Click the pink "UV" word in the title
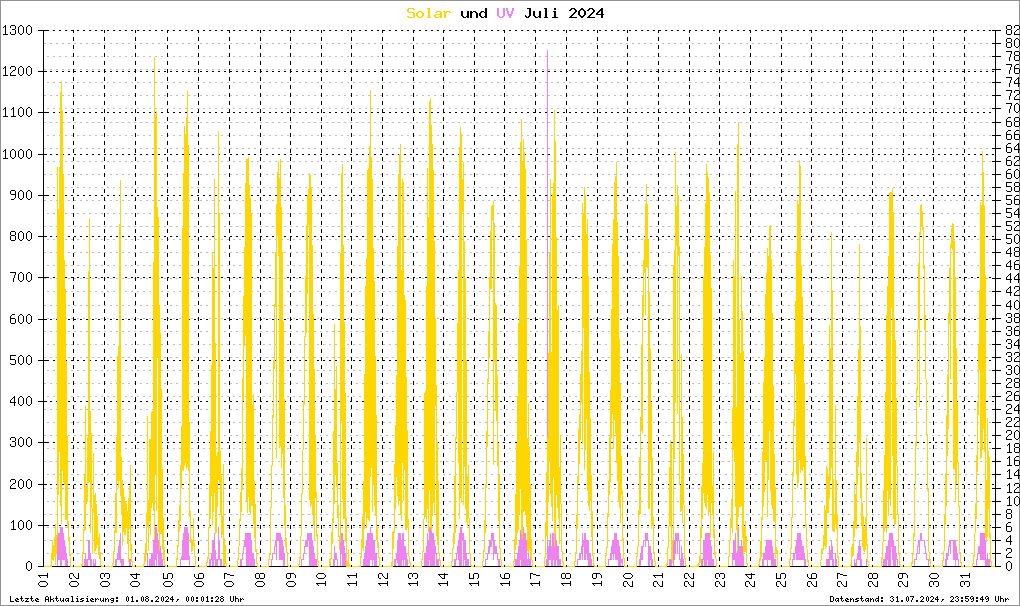 [507, 13]
